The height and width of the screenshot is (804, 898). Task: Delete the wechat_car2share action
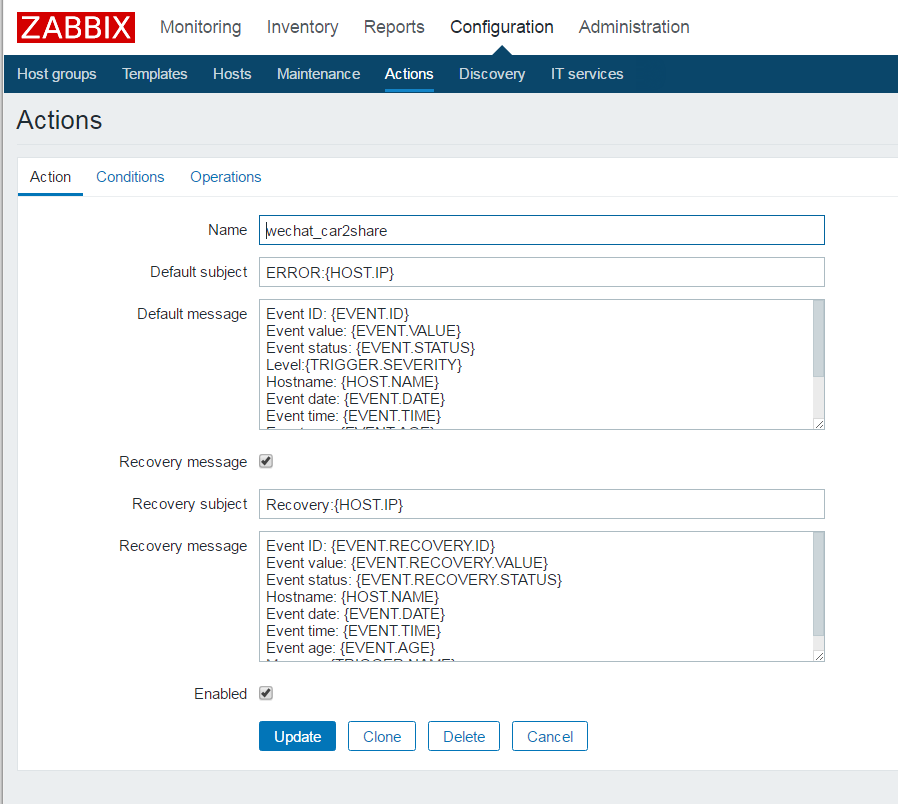(464, 737)
